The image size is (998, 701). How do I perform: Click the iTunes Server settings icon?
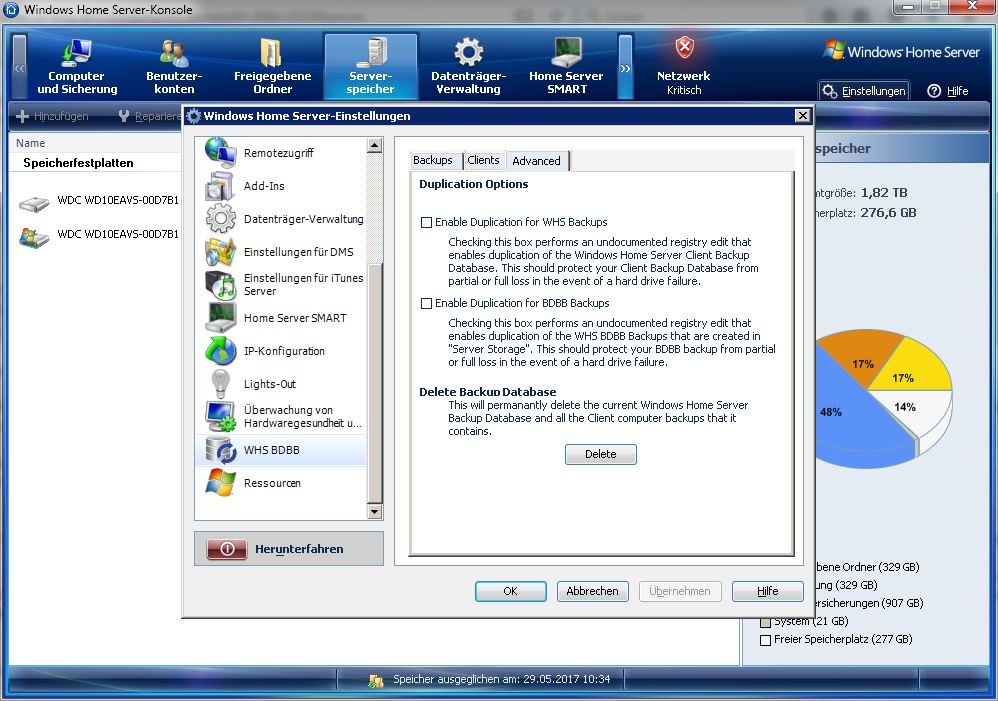pyautogui.click(x=220, y=285)
